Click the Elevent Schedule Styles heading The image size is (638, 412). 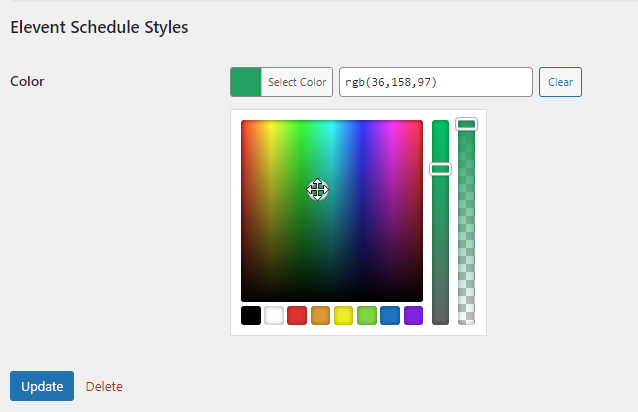(x=99, y=27)
